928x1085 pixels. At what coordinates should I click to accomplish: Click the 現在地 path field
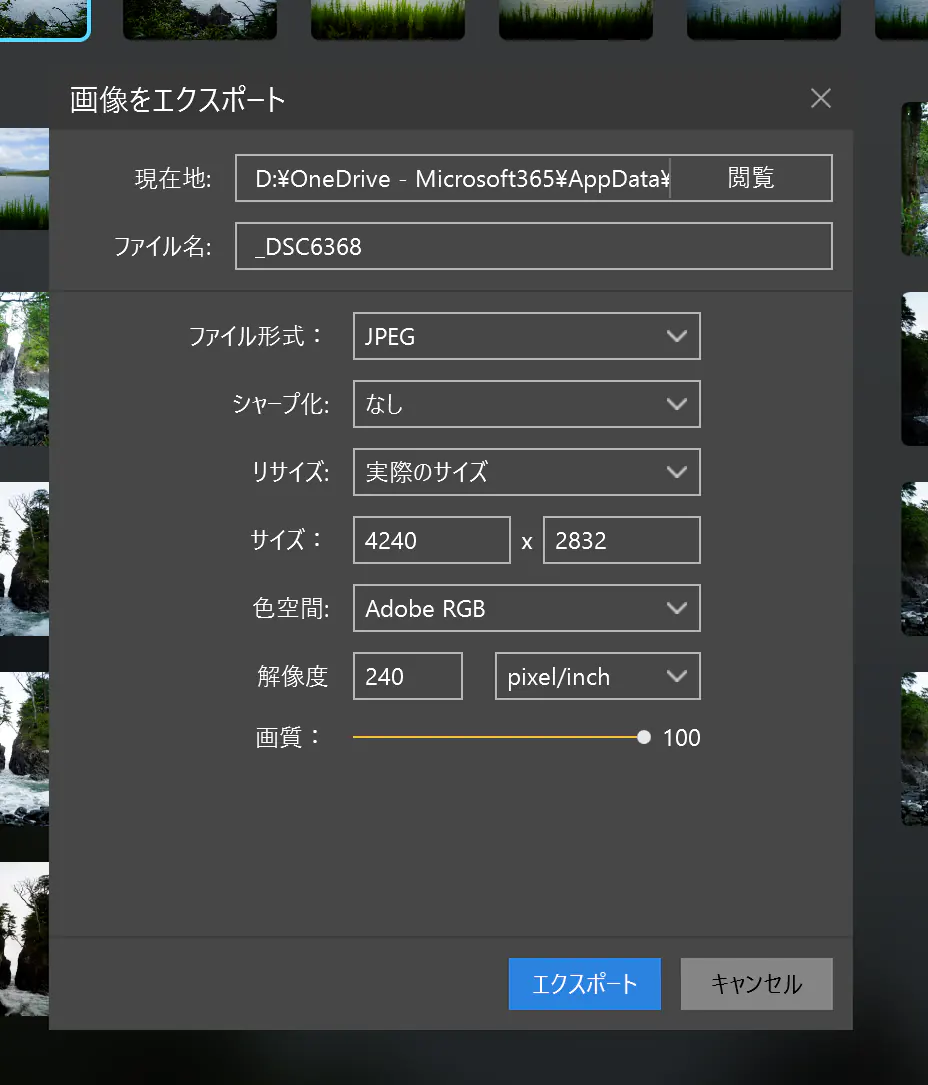pyautogui.click(x=453, y=178)
